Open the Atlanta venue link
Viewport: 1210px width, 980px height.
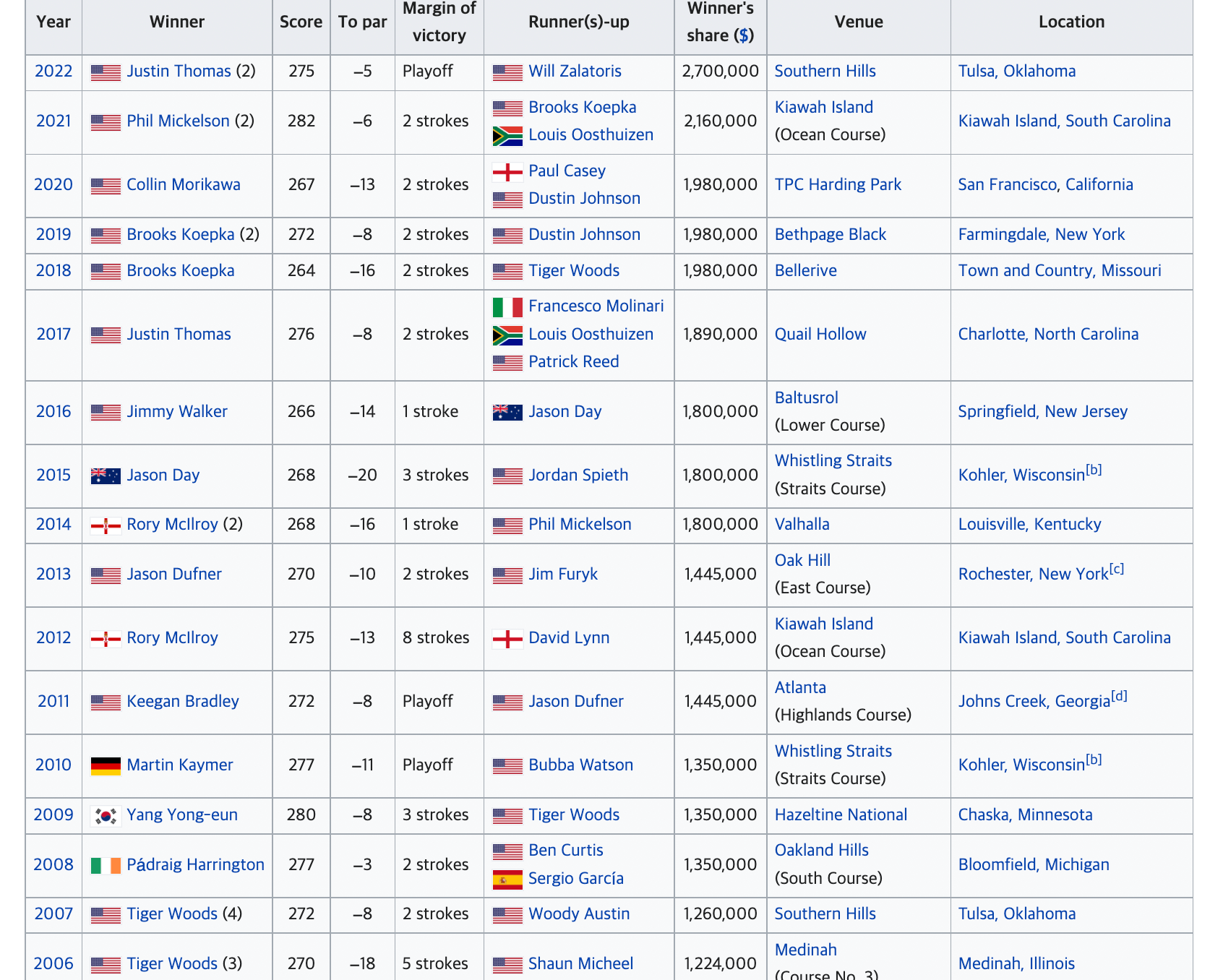tap(799, 687)
